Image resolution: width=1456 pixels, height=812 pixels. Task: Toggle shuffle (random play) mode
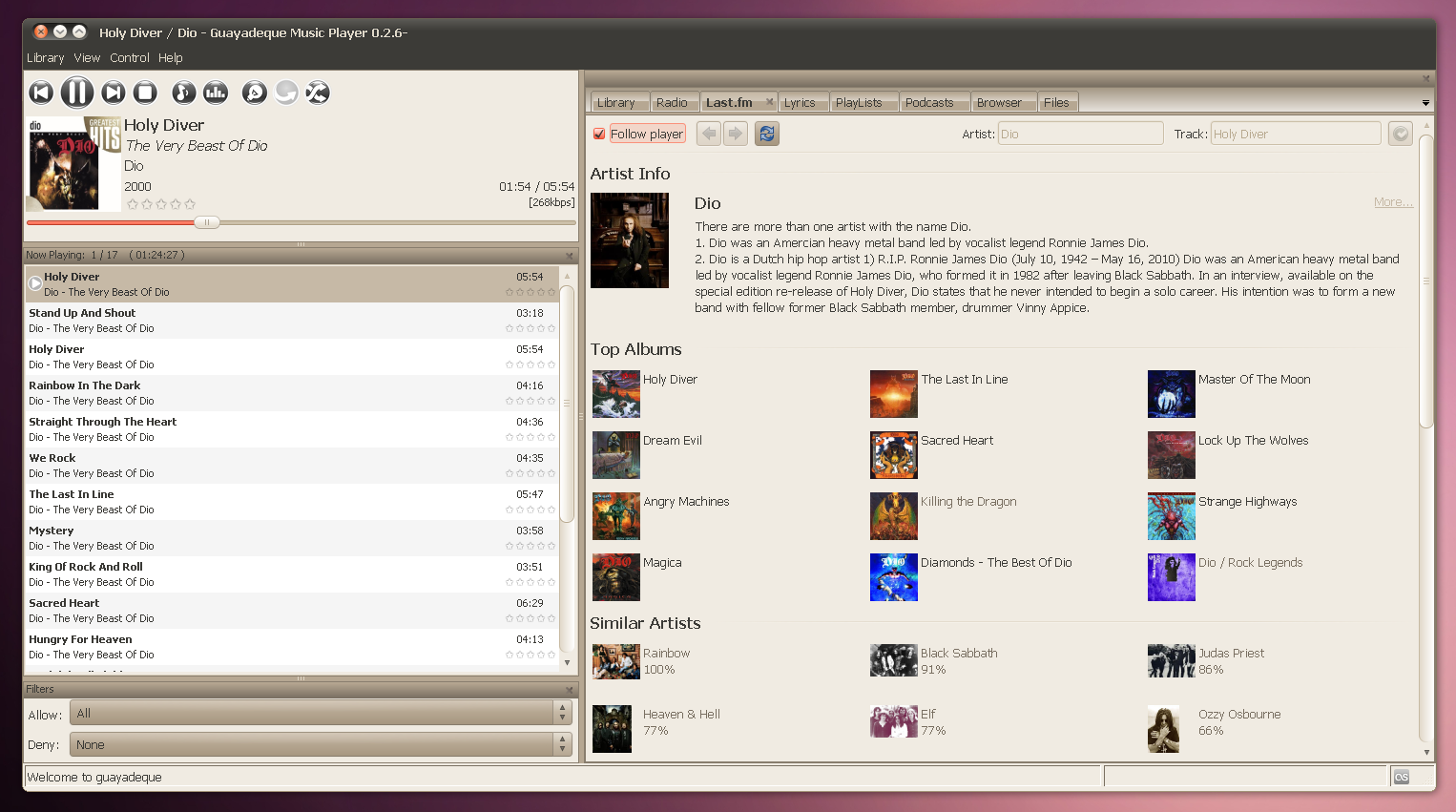tap(318, 93)
